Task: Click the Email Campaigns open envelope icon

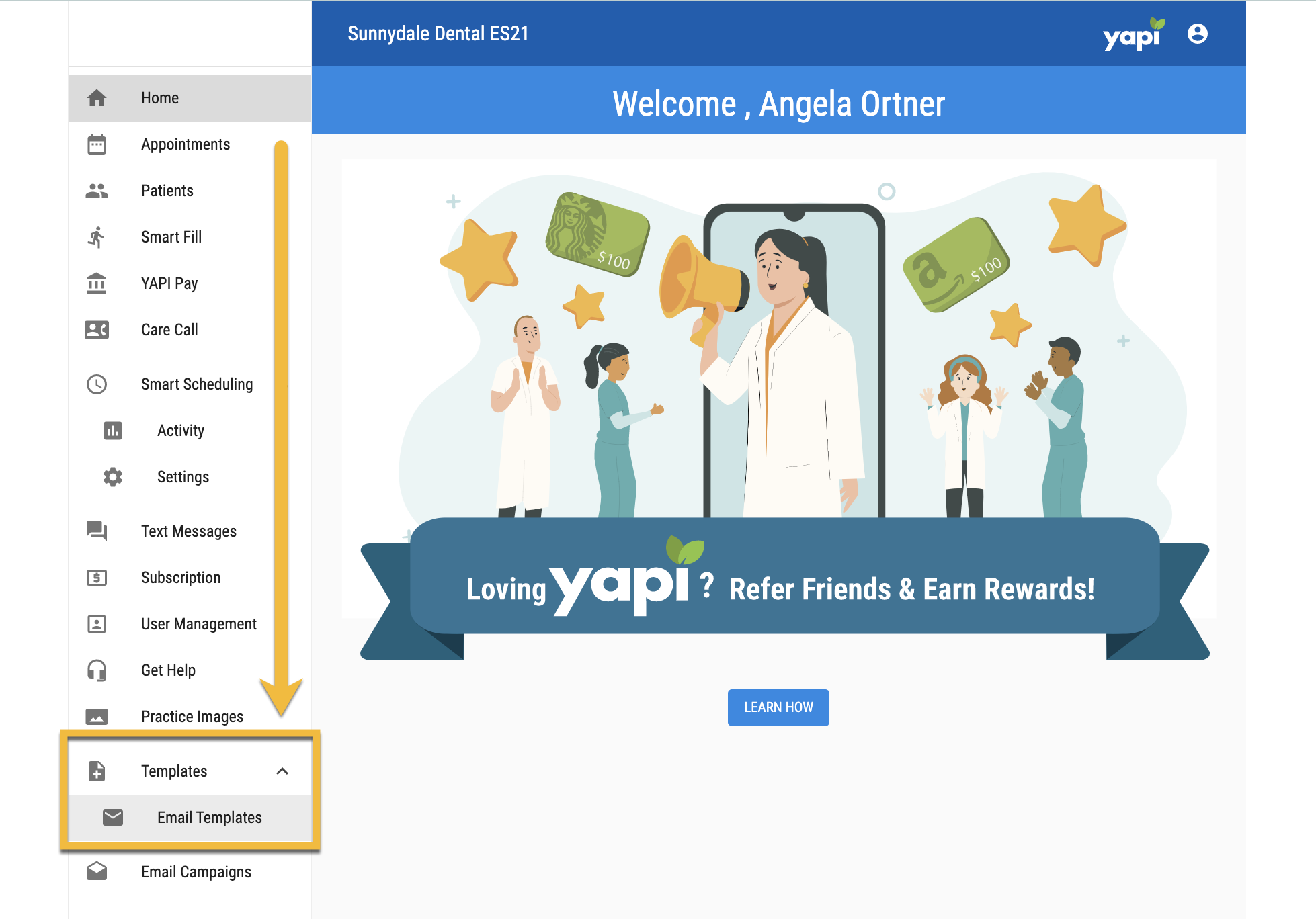Action: pyautogui.click(x=97, y=871)
